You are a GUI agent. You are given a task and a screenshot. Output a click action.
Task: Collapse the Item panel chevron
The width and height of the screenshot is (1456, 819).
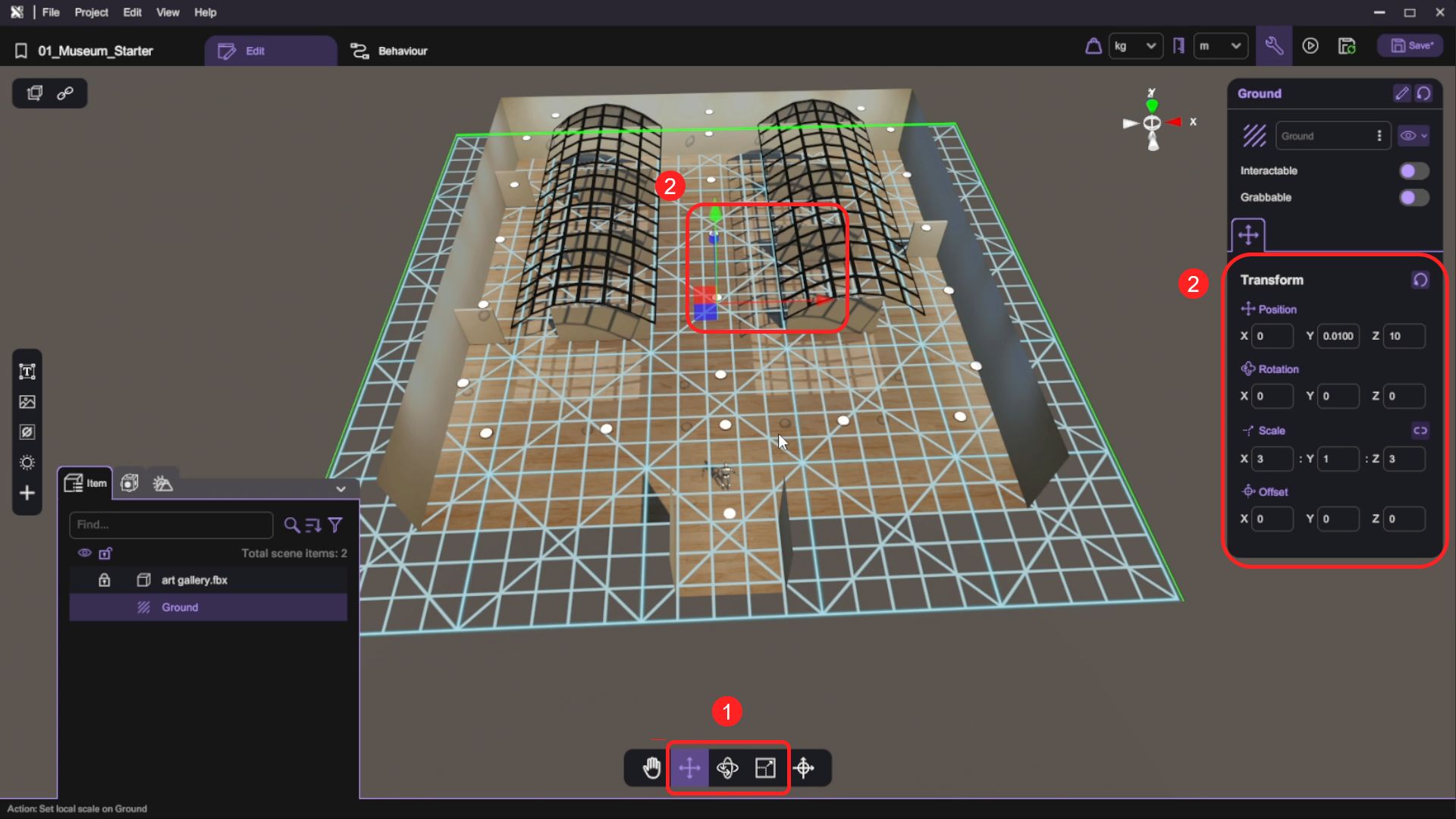pos(340,489)
